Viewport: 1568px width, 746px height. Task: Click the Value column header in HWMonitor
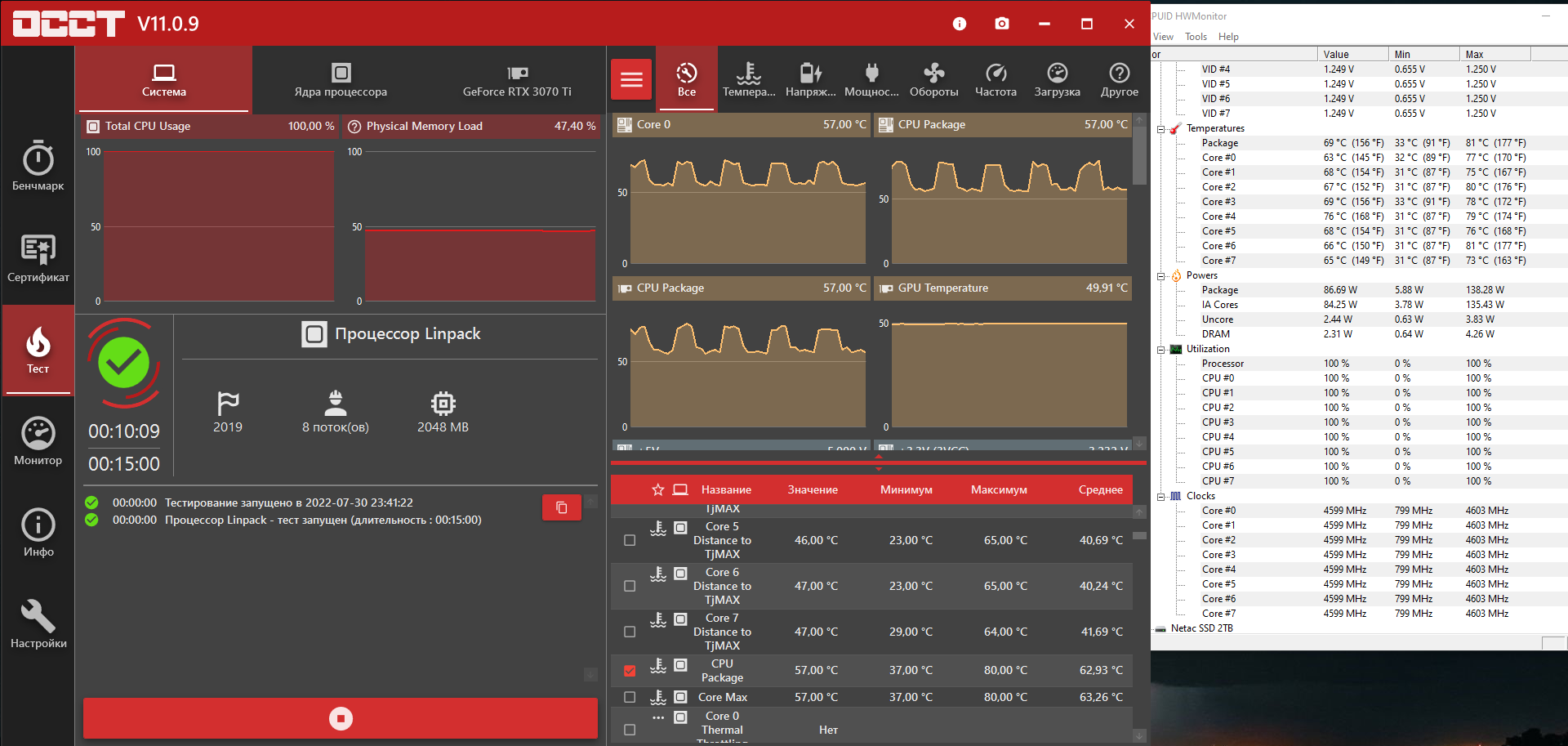pyautogui.click(x=1353, y=55)
